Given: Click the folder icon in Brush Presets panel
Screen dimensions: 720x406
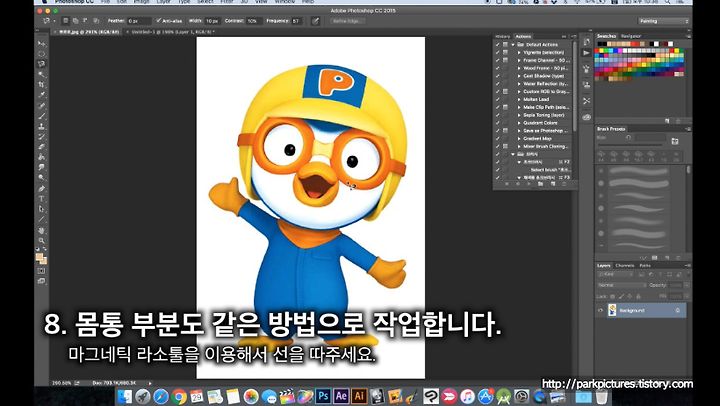Looking at the screenshot, I should (675, 141).
